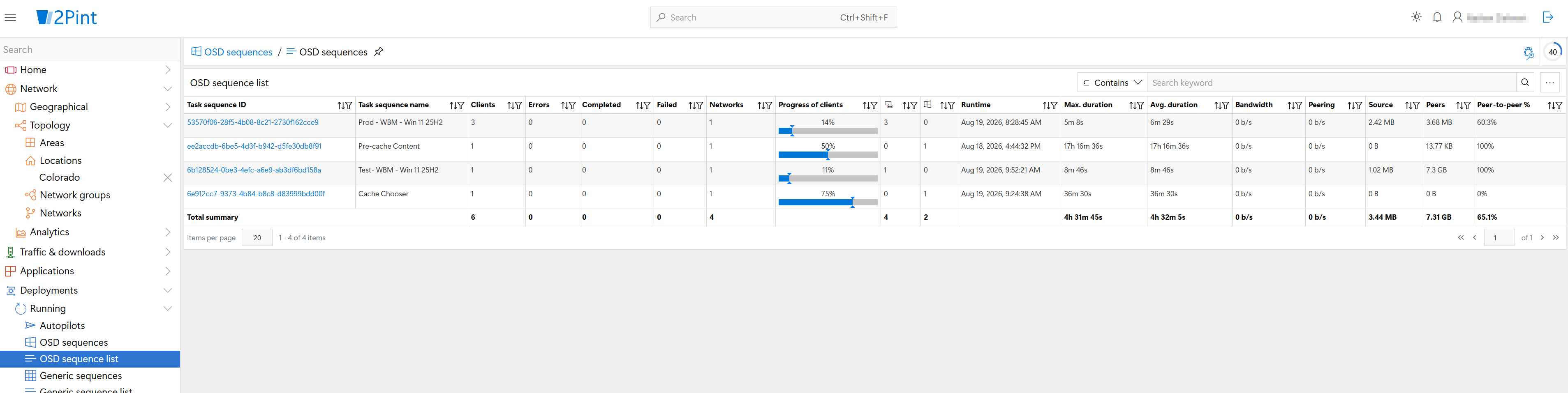Collapse the Deployments section

tap(168, 291)
